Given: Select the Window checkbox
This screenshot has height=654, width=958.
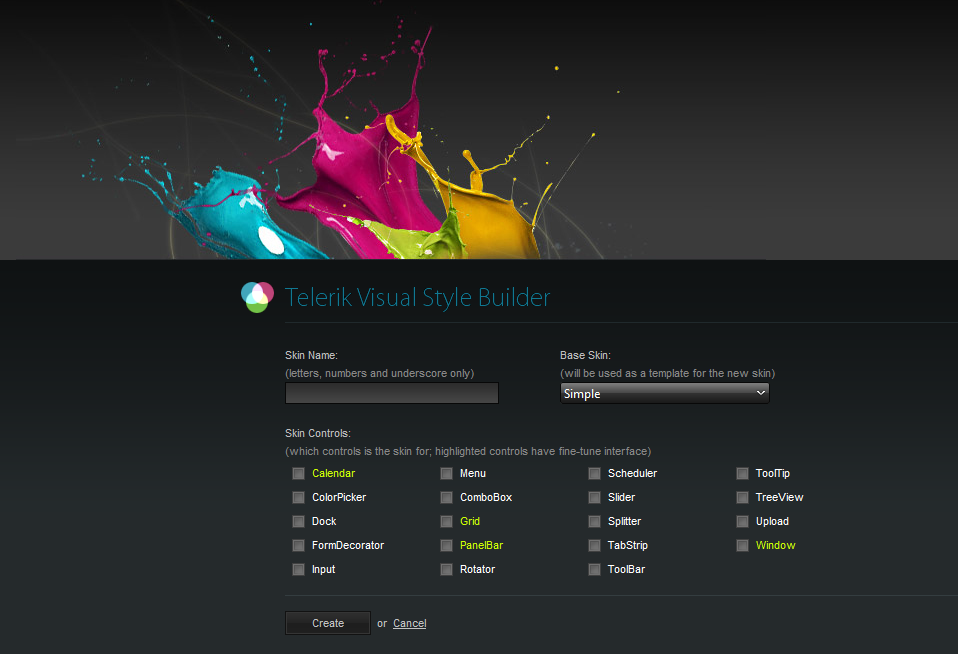Looking at the screenshot, I should [742, 545].
